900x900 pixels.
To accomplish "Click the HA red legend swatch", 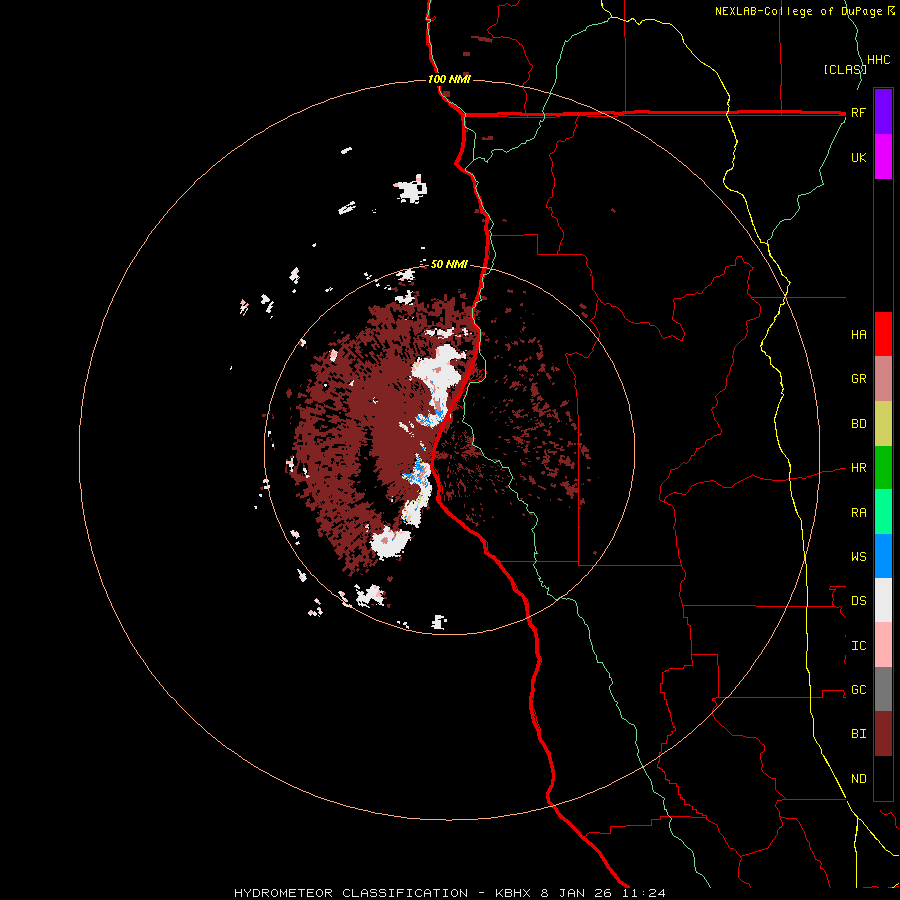I will click(x=883, y=334).
